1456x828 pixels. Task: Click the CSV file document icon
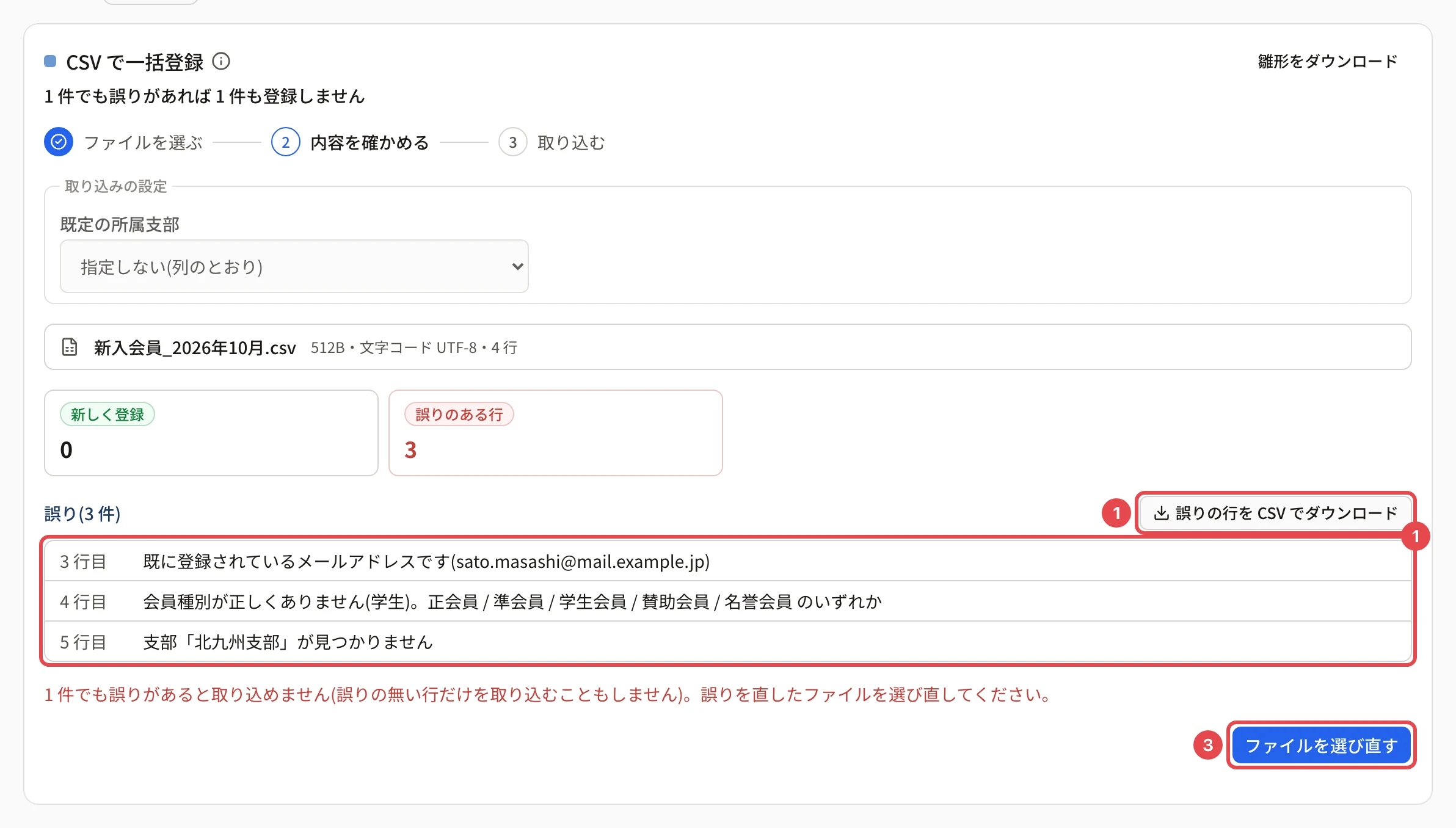point(70,347)
